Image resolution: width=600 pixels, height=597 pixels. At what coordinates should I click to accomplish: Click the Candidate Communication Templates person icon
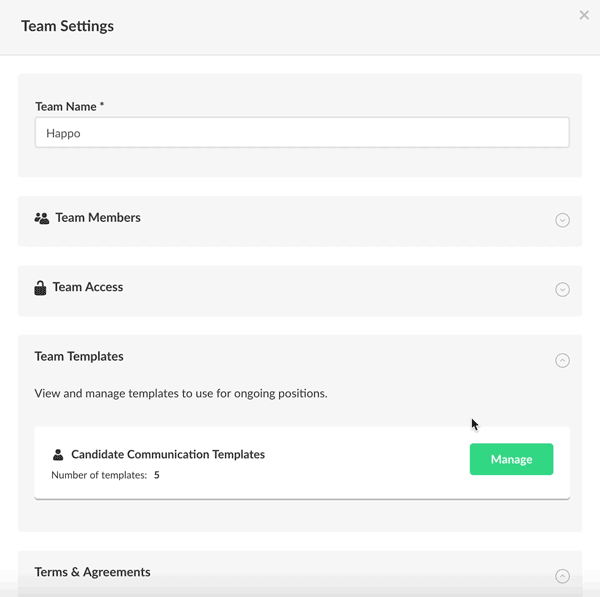[58, 455]
